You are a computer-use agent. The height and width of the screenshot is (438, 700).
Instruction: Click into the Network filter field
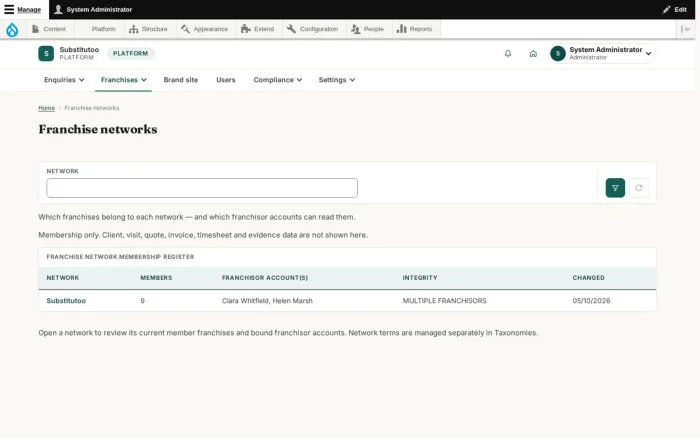(x=202, y=188)
